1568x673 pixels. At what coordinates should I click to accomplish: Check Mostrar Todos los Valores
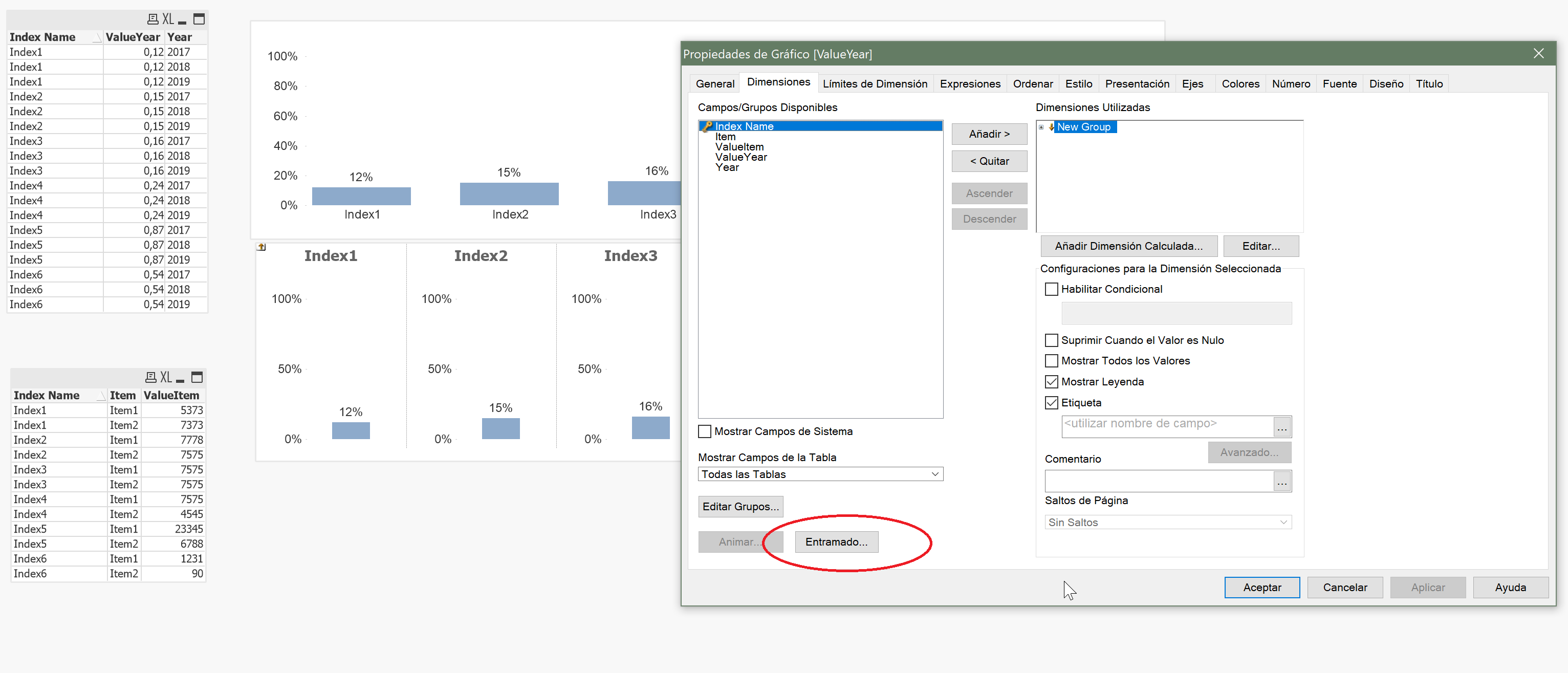pos(1051,361)
